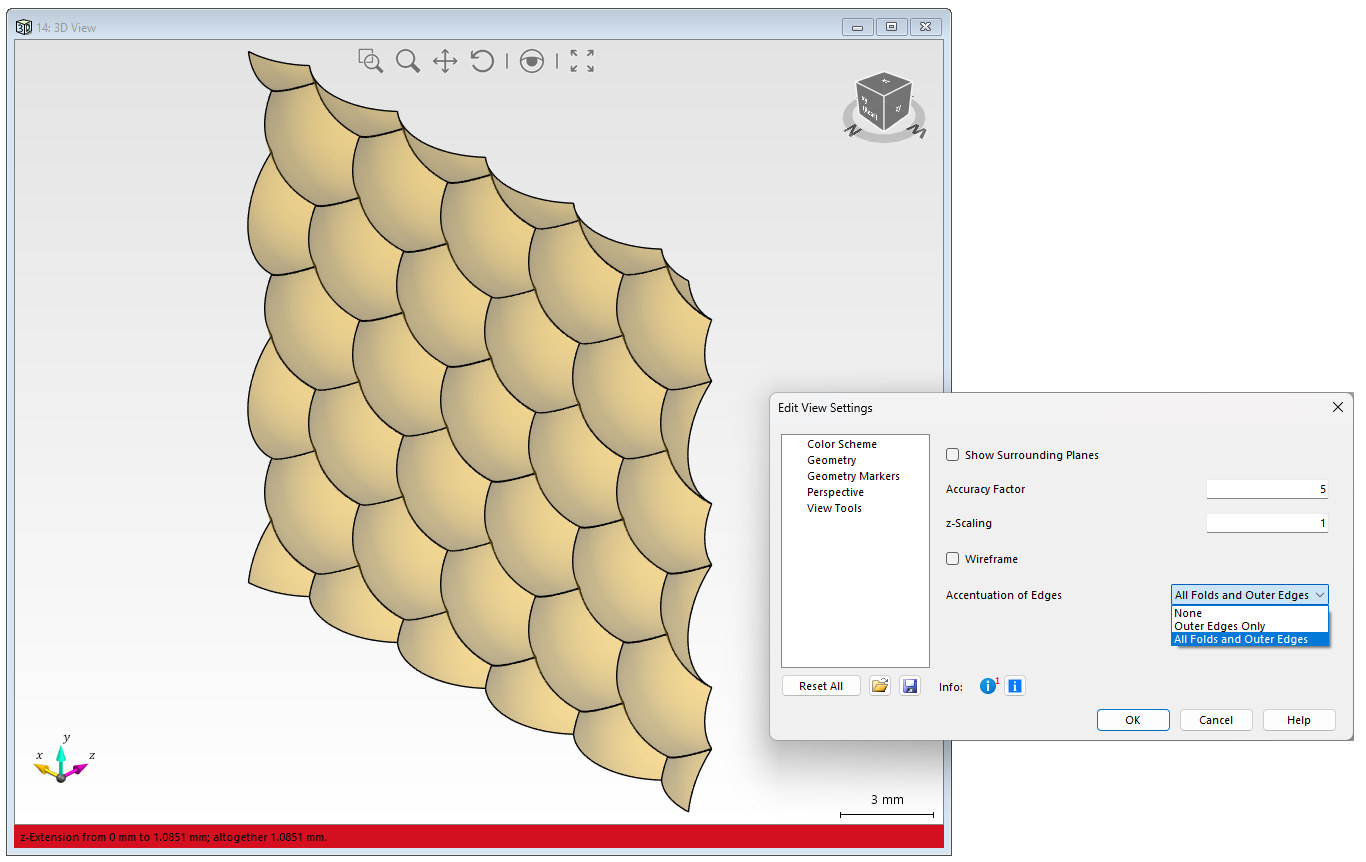The image size is (1366, 862).
Task: Choose Outer Edges Only option
Action: tap(1250, 626)
